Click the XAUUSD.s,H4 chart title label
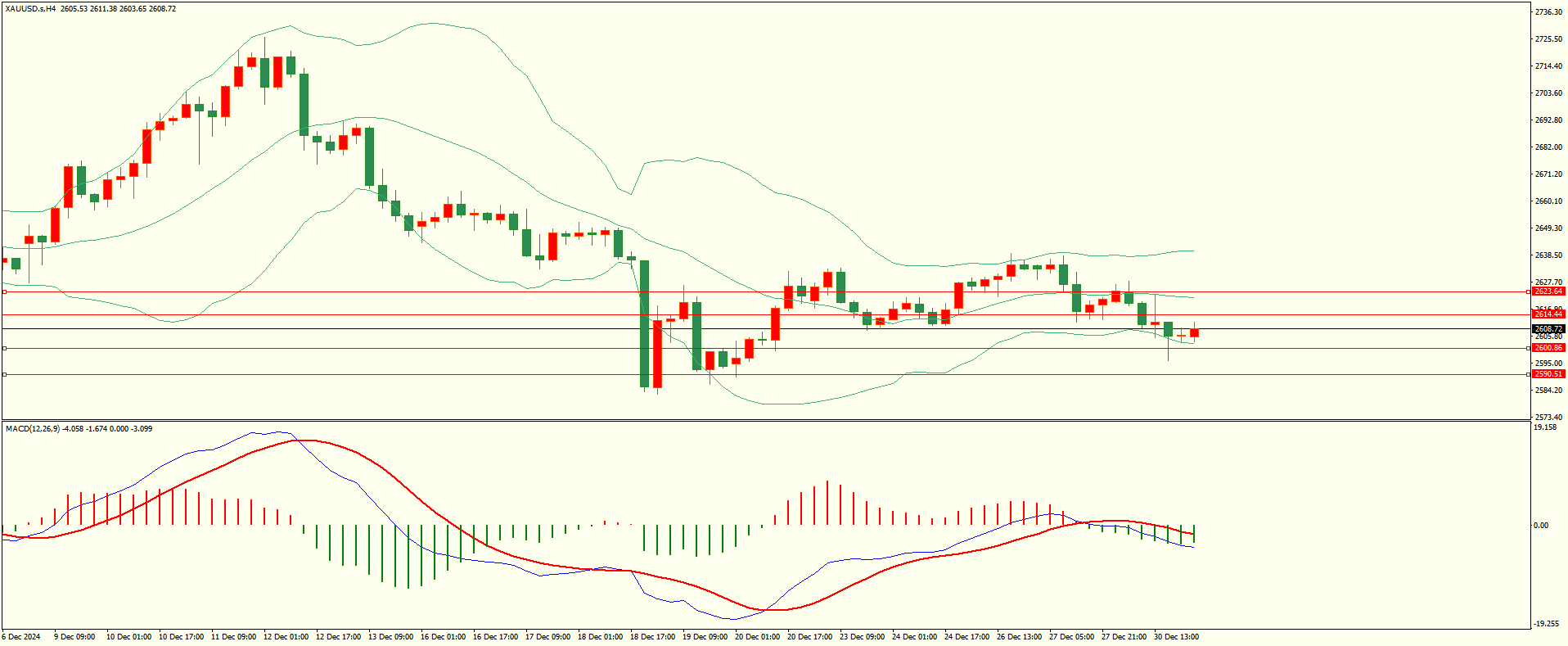The height and width of the screenshot is (646, 1568). [x=30, y=9]
